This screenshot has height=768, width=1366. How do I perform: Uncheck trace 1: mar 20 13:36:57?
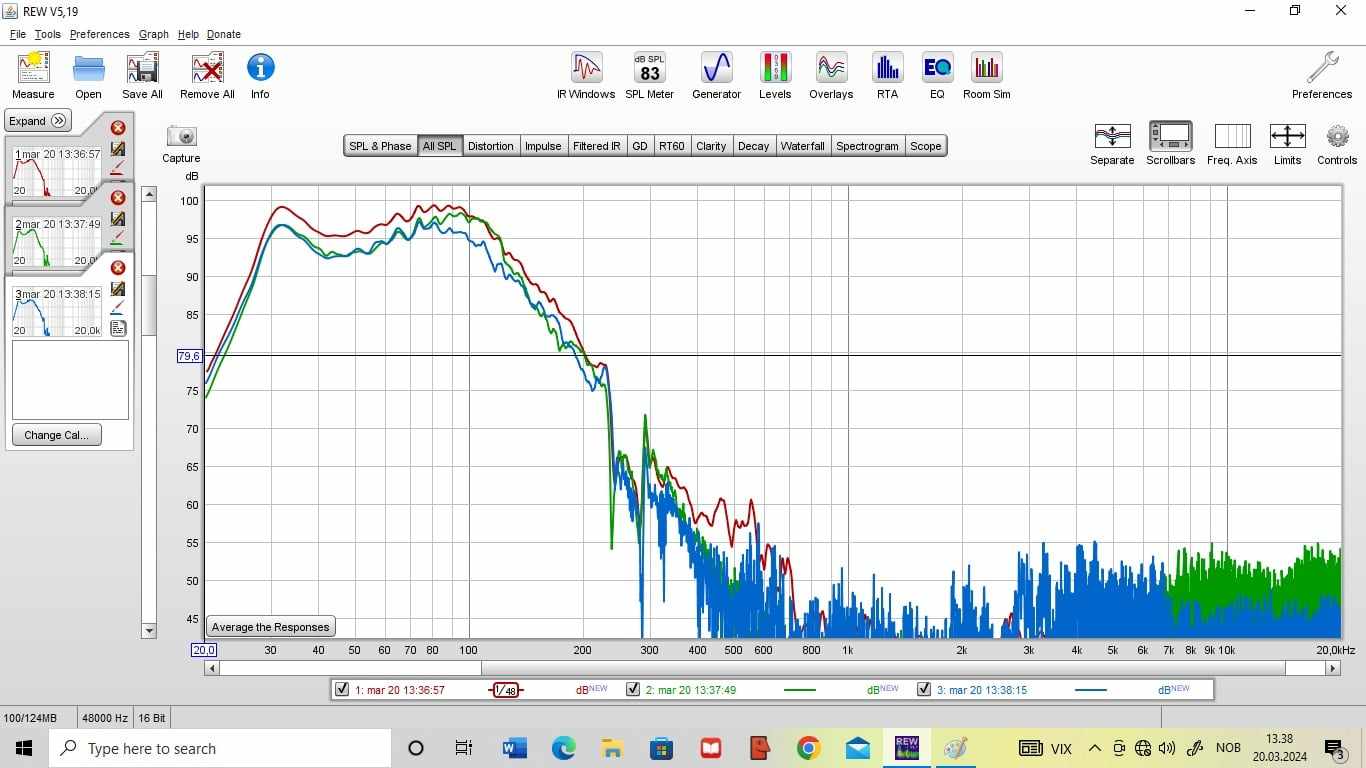click(343, 689)
